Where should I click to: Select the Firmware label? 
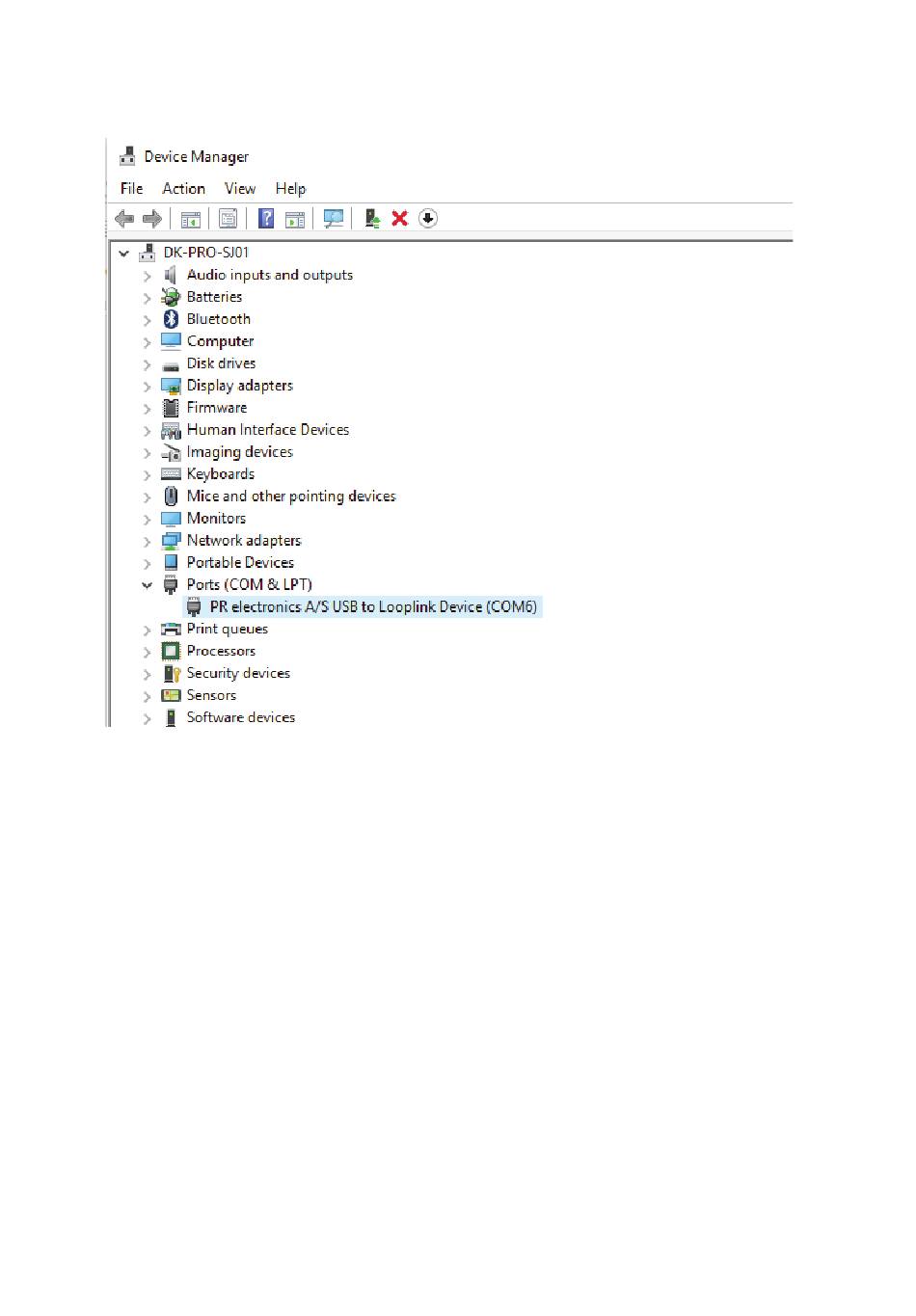(216, 408)
